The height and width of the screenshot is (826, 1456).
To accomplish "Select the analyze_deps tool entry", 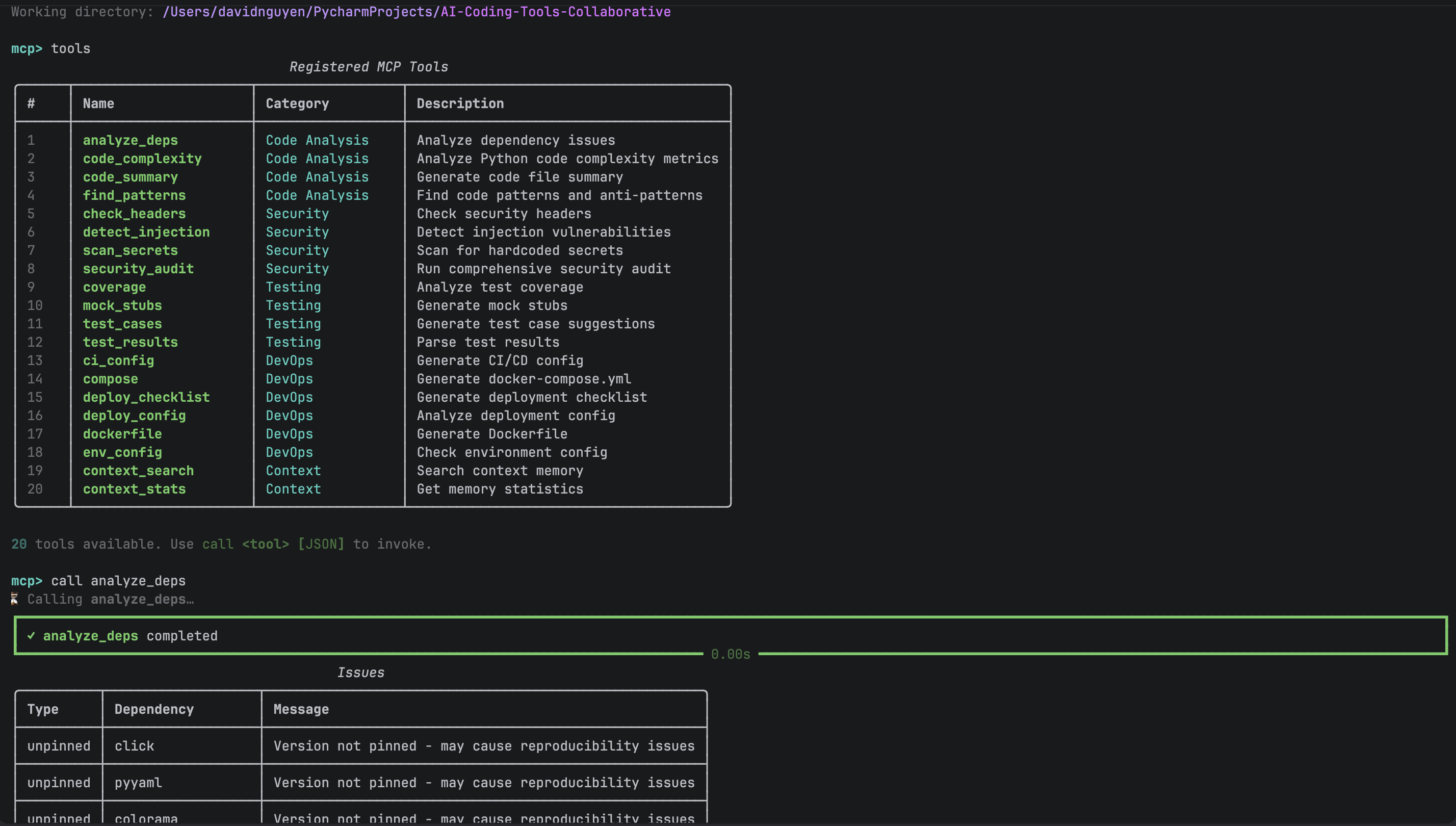I will pos(130,140).
